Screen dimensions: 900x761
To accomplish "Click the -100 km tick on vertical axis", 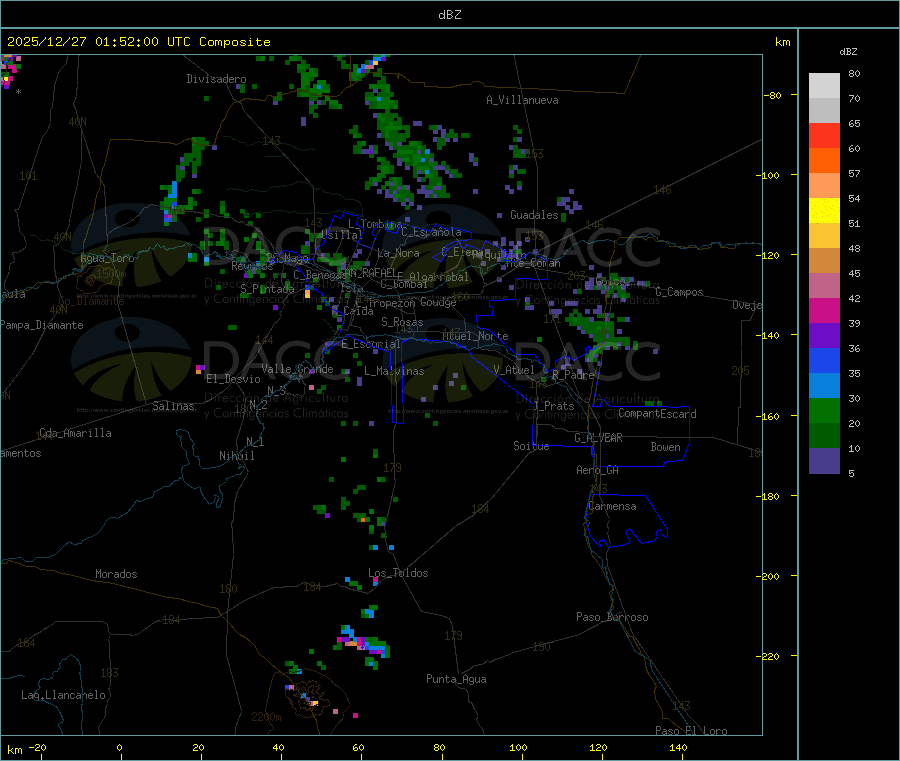I will pyautogui.click(x=768, y=175).
